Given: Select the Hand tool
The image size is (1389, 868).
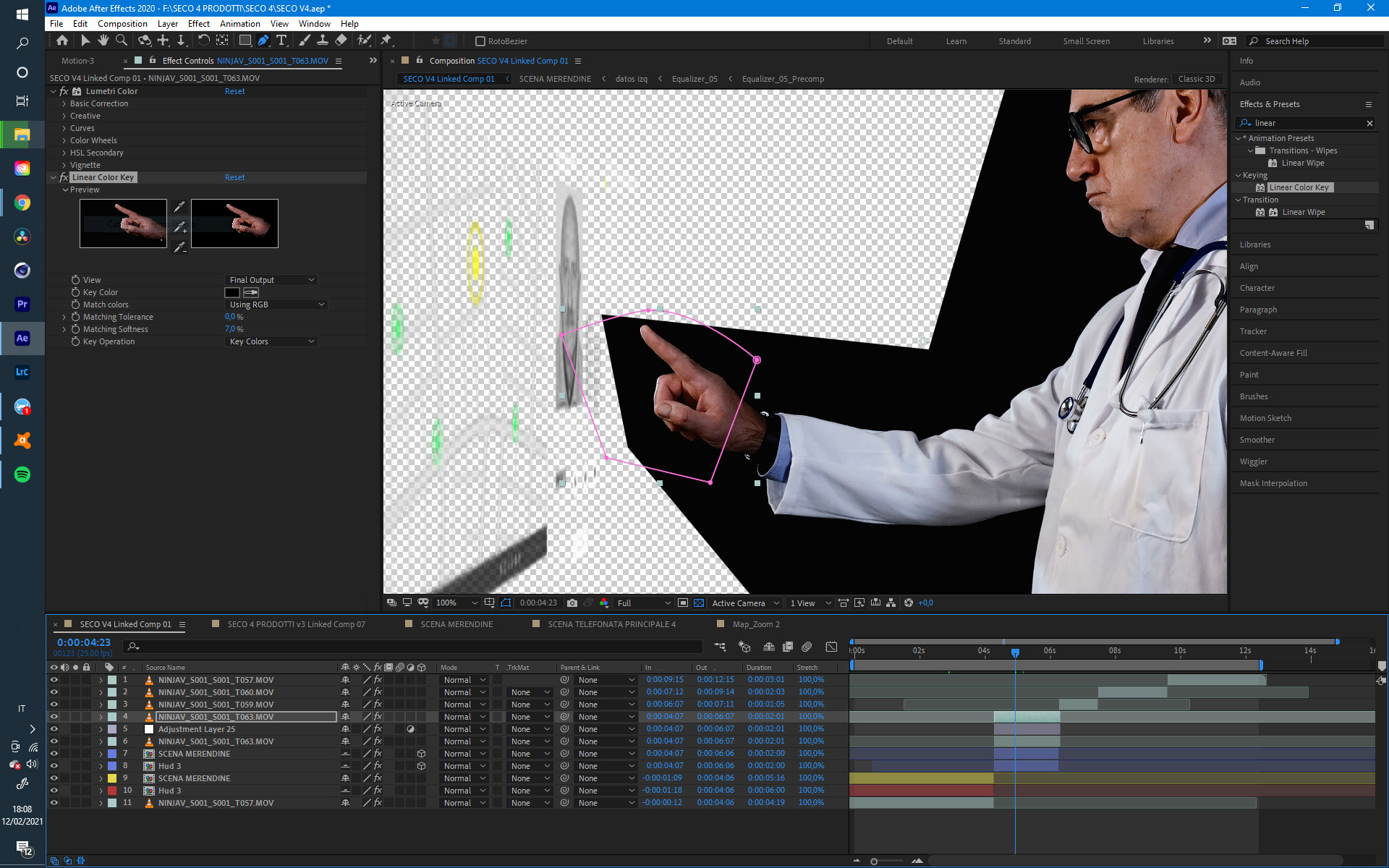Looking at the screenshot, I should (x=103, y=41).
